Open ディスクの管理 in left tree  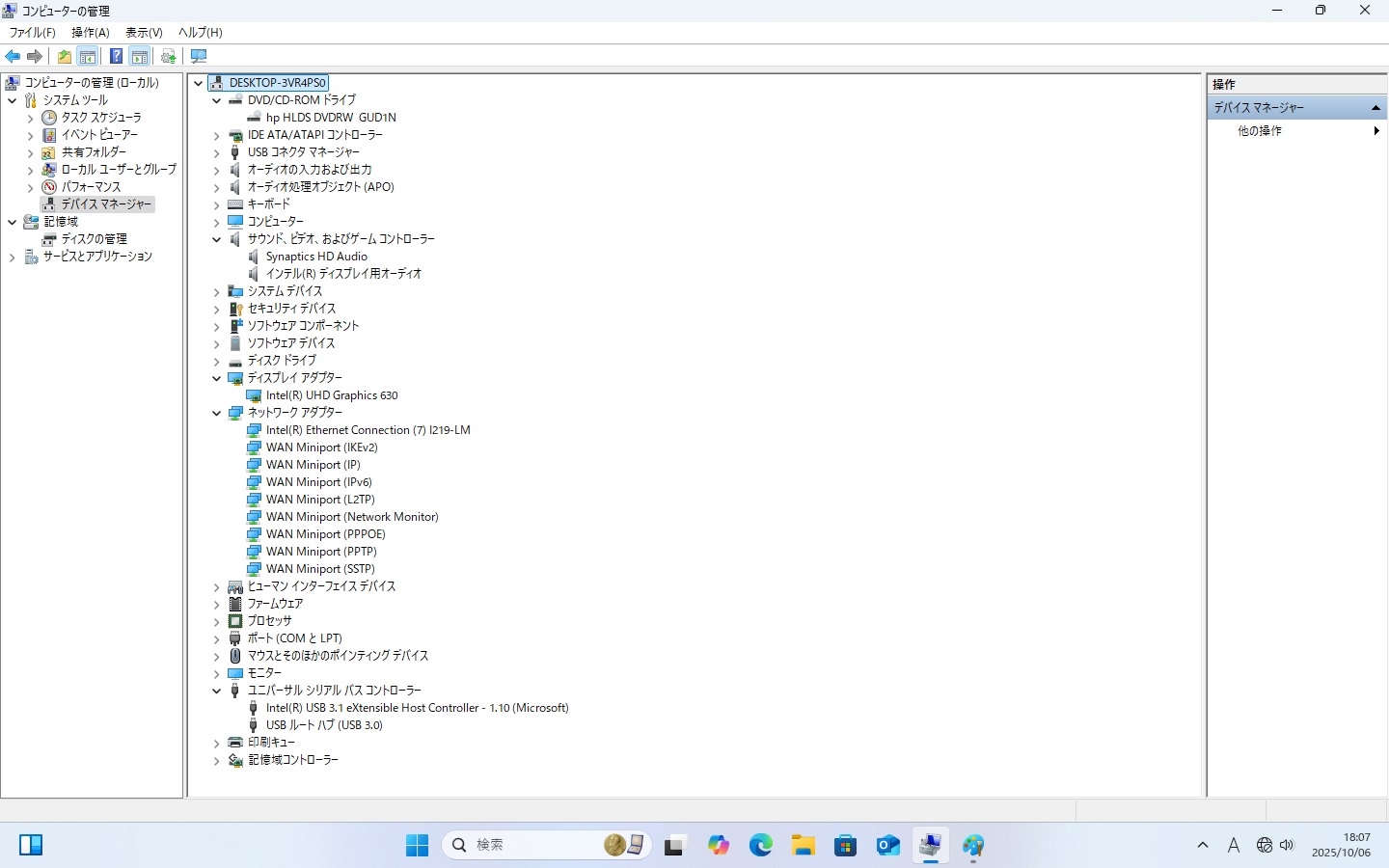(94, 239)
